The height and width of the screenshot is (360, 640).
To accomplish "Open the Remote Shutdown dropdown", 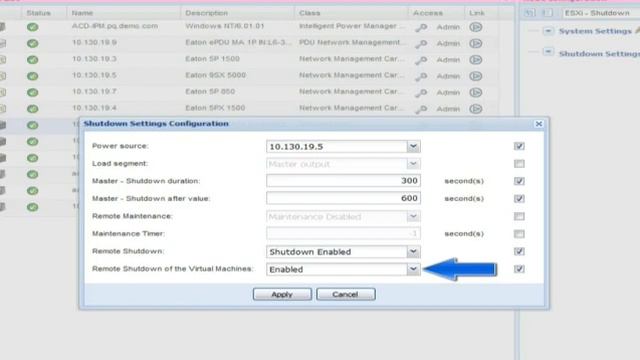I will 413,252.
